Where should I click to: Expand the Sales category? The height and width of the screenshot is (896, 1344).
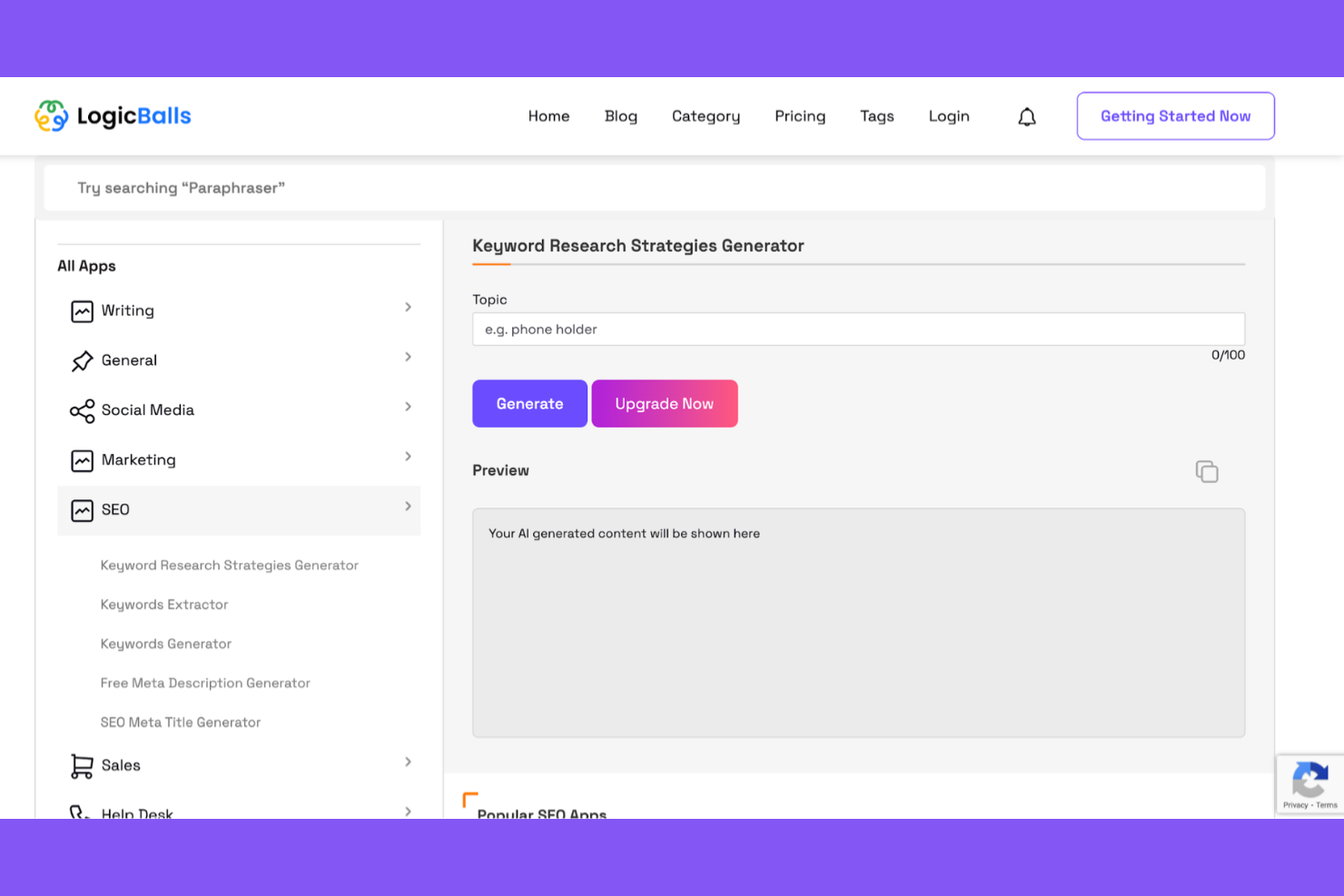point(408,763)
